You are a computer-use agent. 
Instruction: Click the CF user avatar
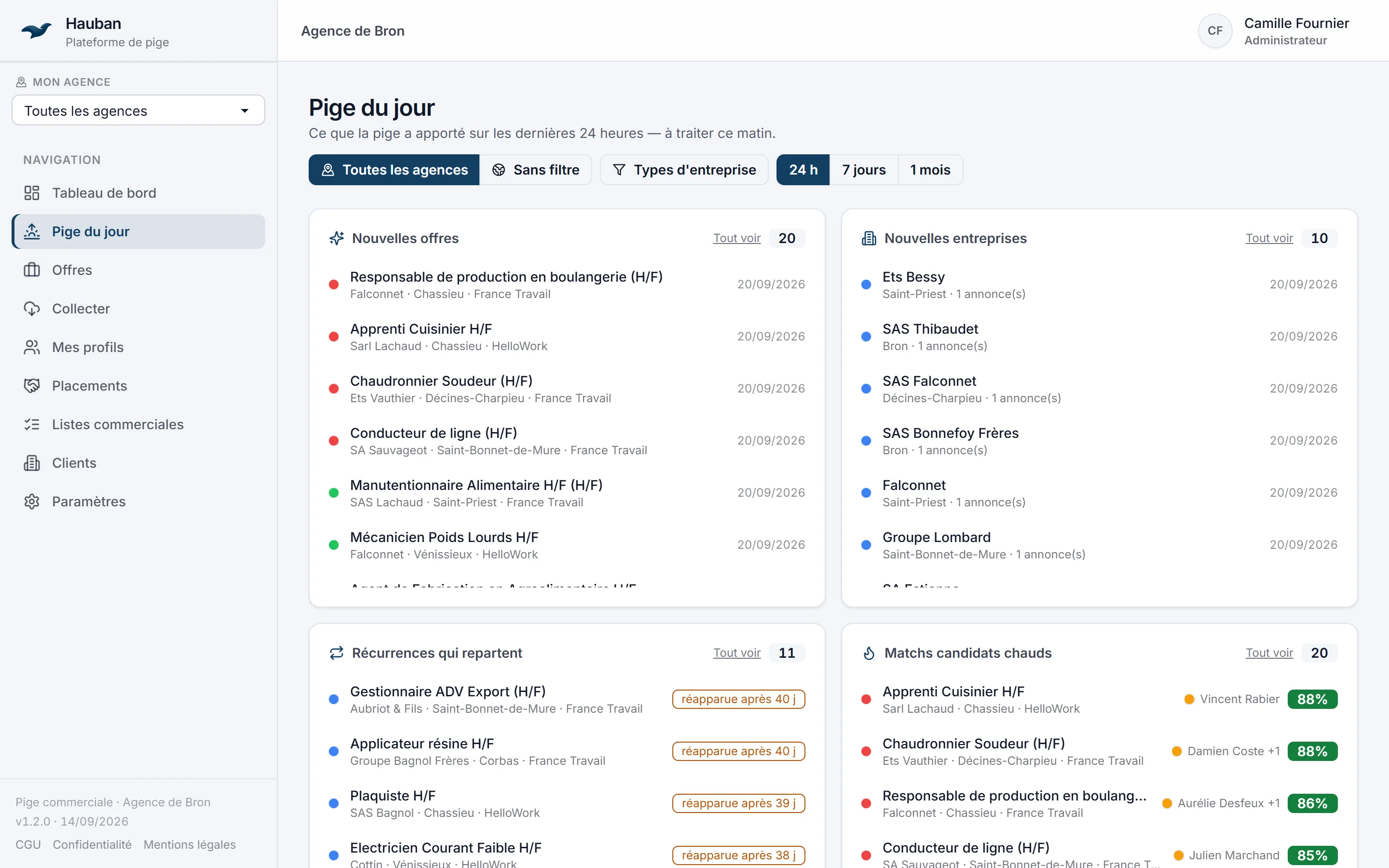[x=1214, y=31]
